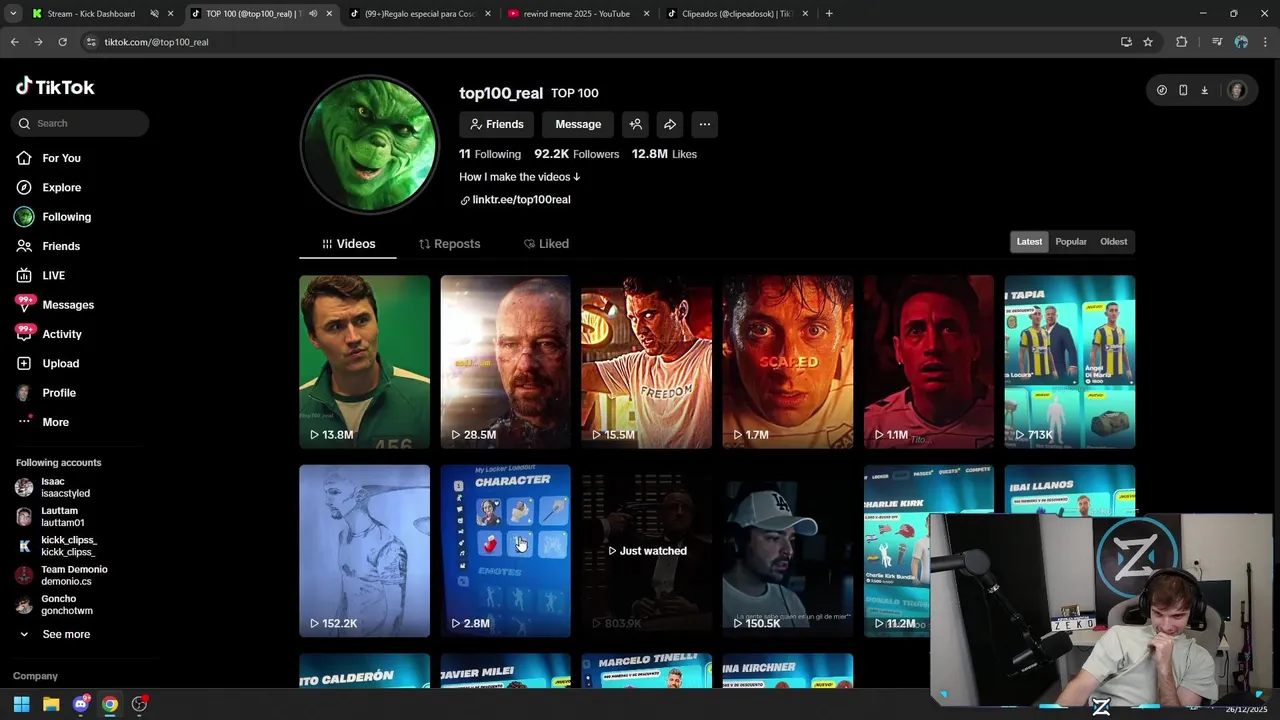Click the add-friend suggestion icon button
The height and width of the screenshot is (720, 1280).
635,124
